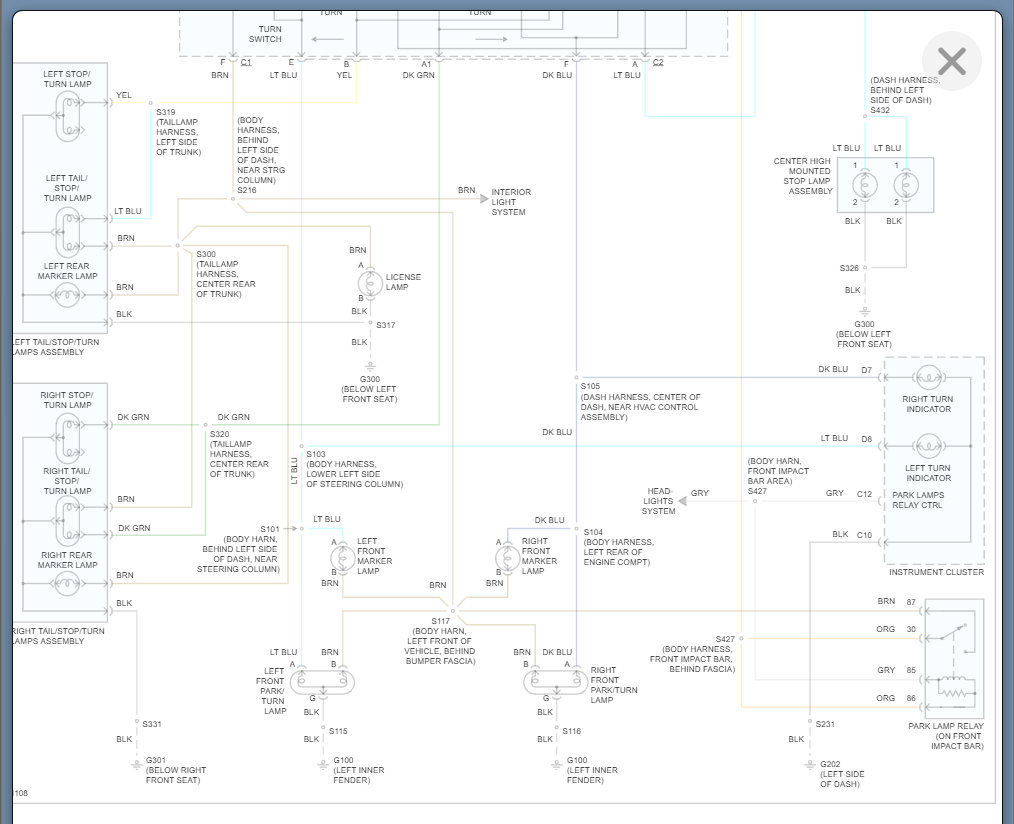Click the S432 splice label

(879, 110)
